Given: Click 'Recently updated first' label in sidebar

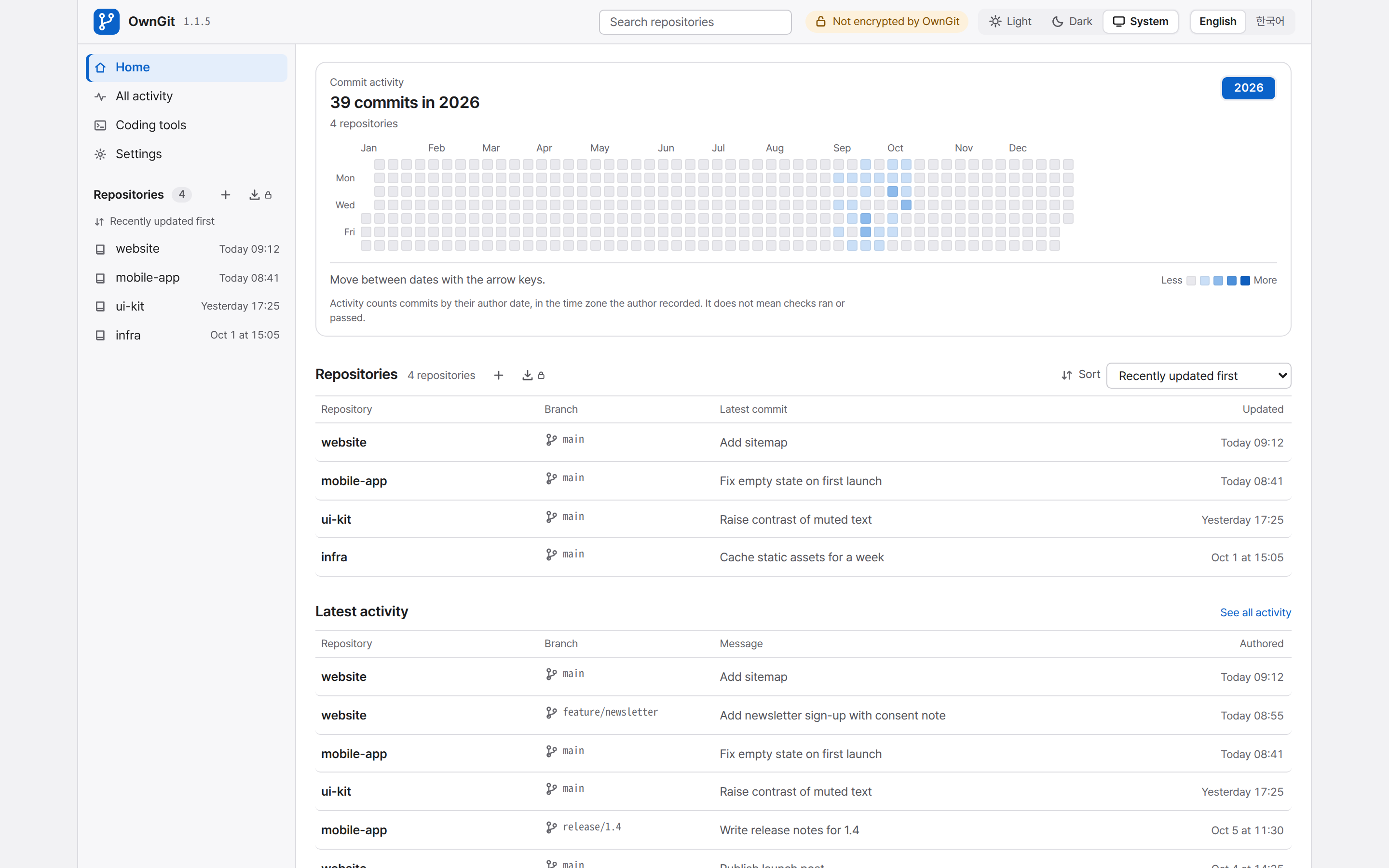Looking at the screenshot, I should (162, 222).
